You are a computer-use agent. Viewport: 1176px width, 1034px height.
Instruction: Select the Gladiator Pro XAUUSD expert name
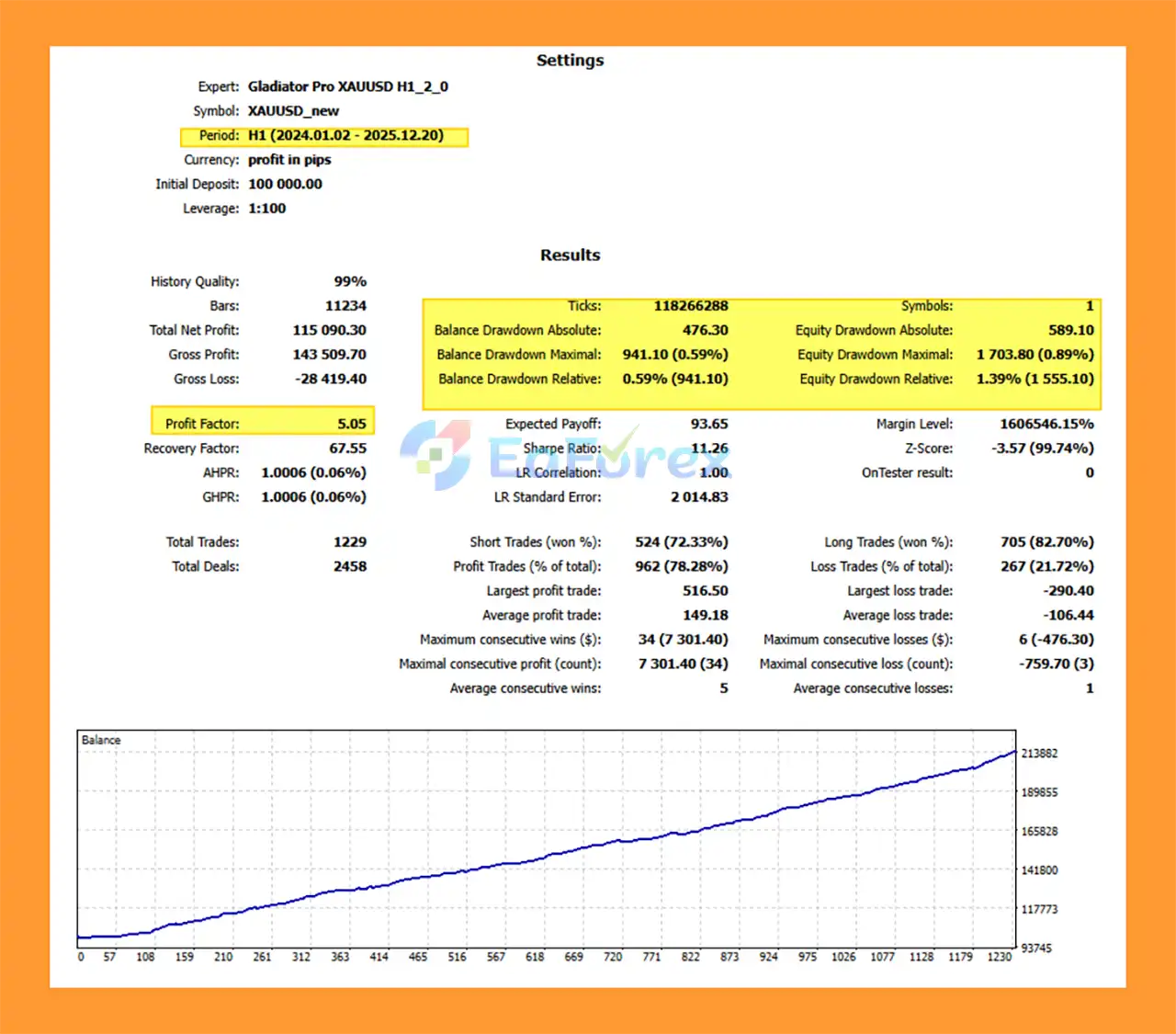click(x=347, y=86)
